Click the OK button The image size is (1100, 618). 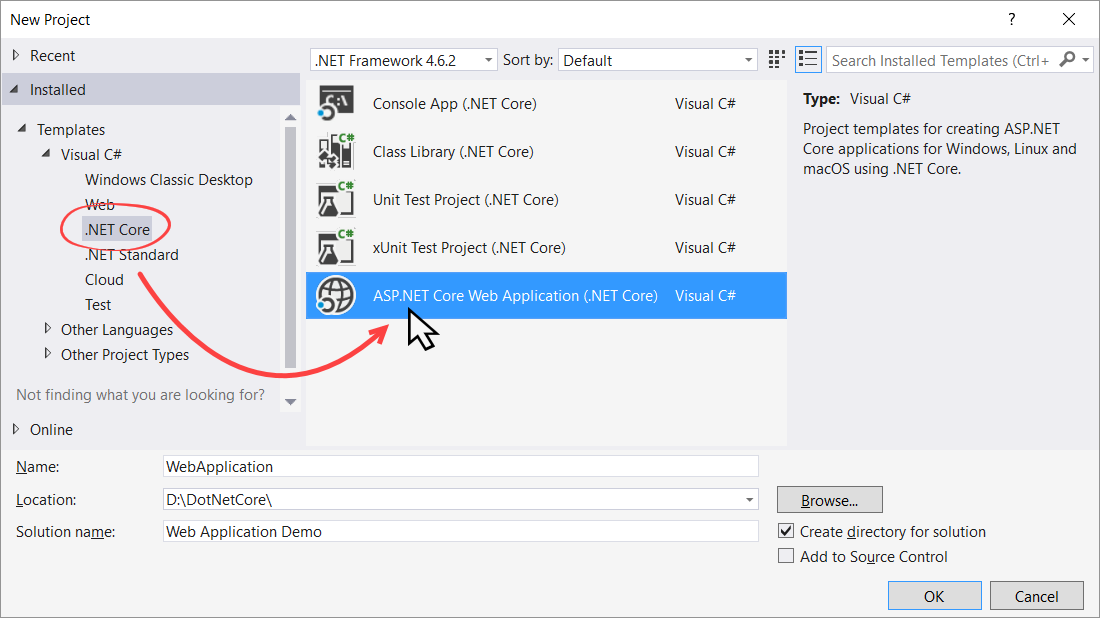coord(934,596)
